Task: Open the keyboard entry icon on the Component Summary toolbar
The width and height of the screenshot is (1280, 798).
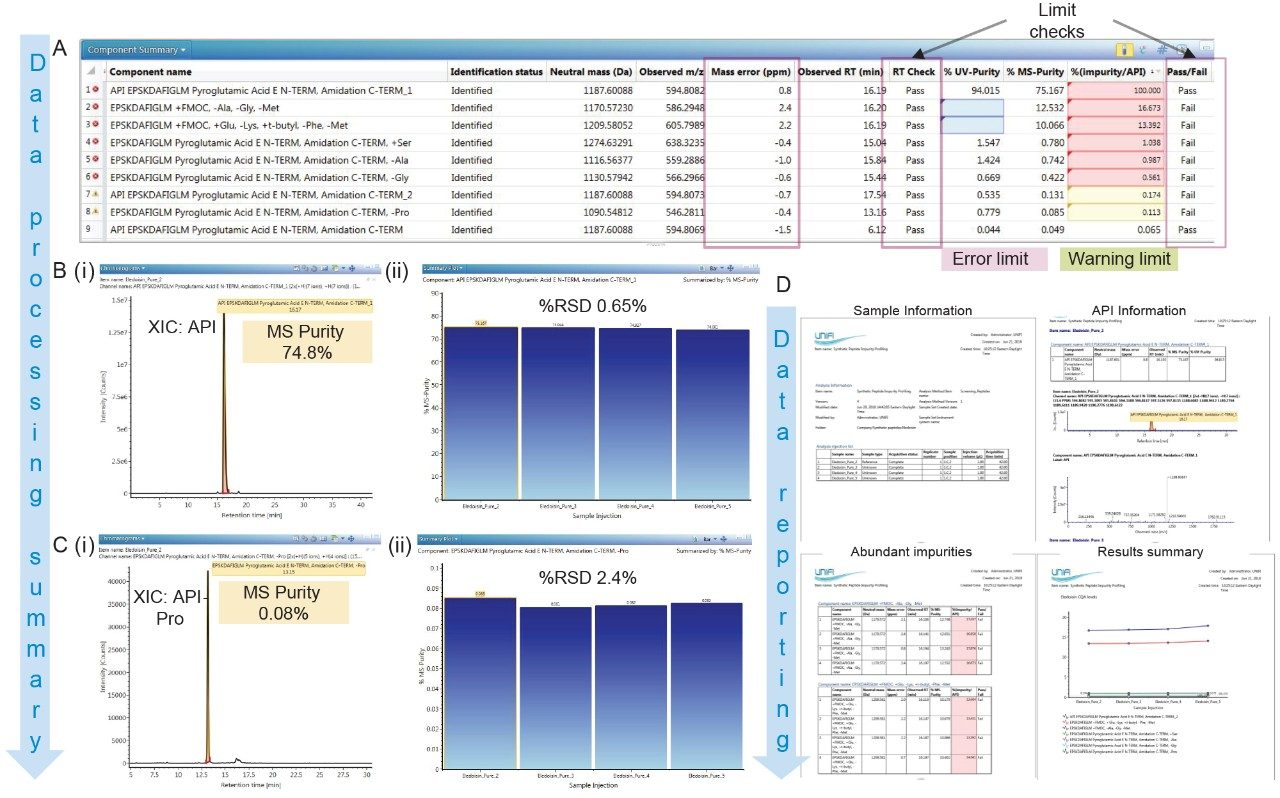Action: coord(1206,49)
